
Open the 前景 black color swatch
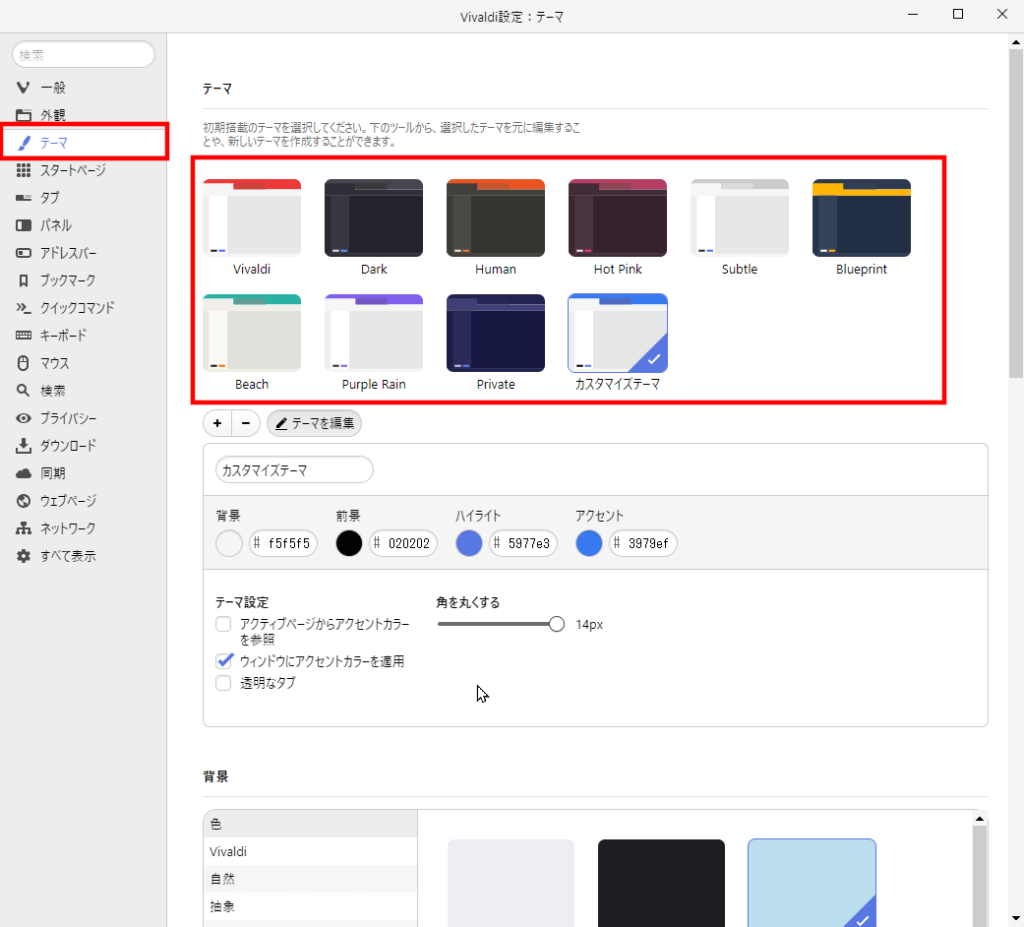pyautogui.click(x=349, y=544)
